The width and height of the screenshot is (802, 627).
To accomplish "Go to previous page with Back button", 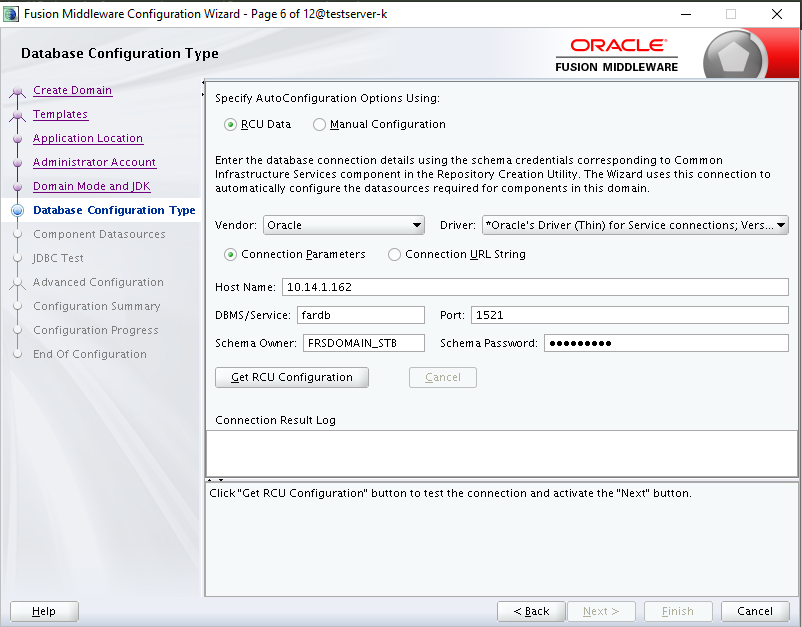I will click(x=531, y=611).
